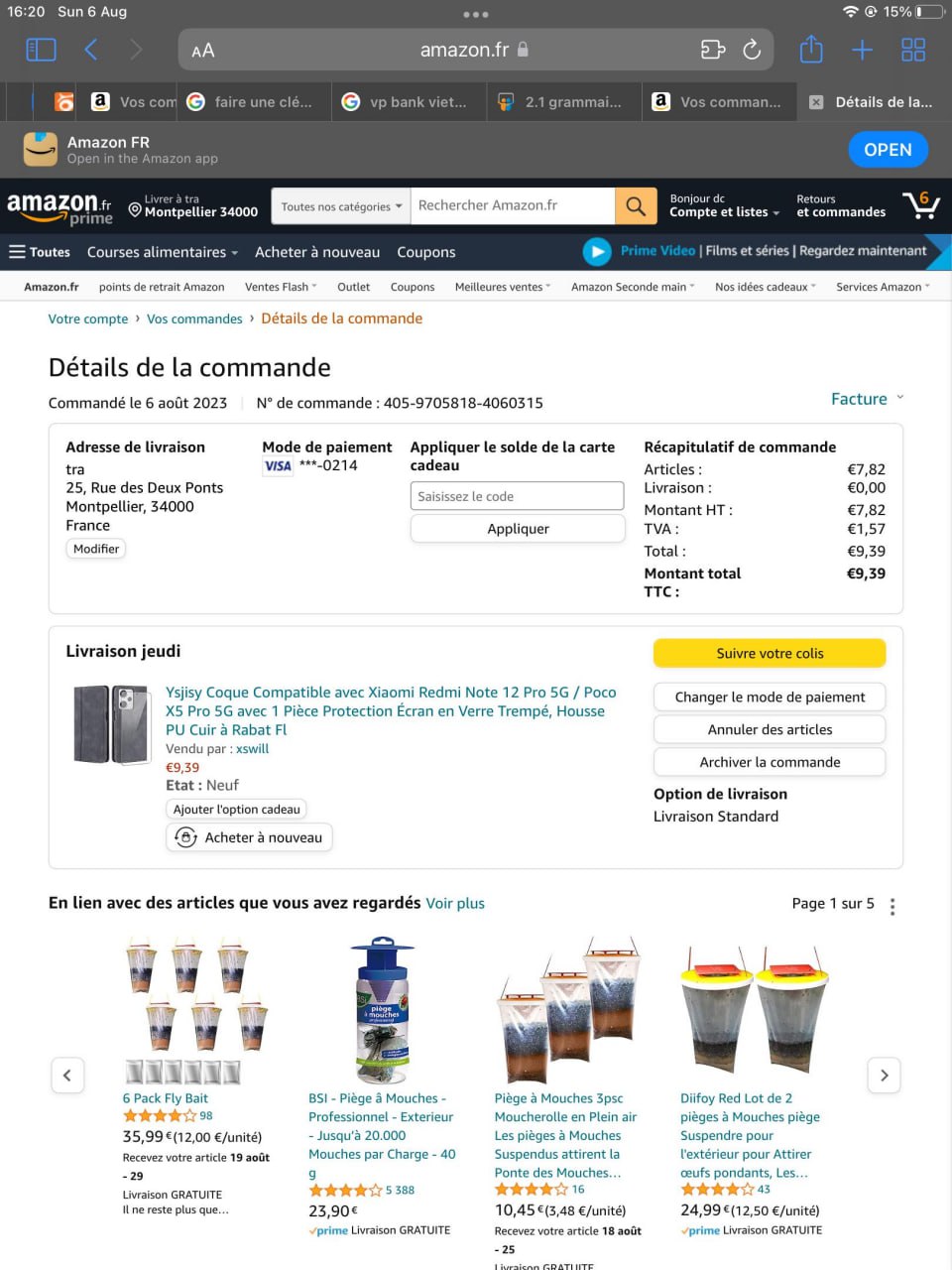Open the Vos commandes breadcrumb link
Screen dimensions: 952x1270
(x=194, y=318)
